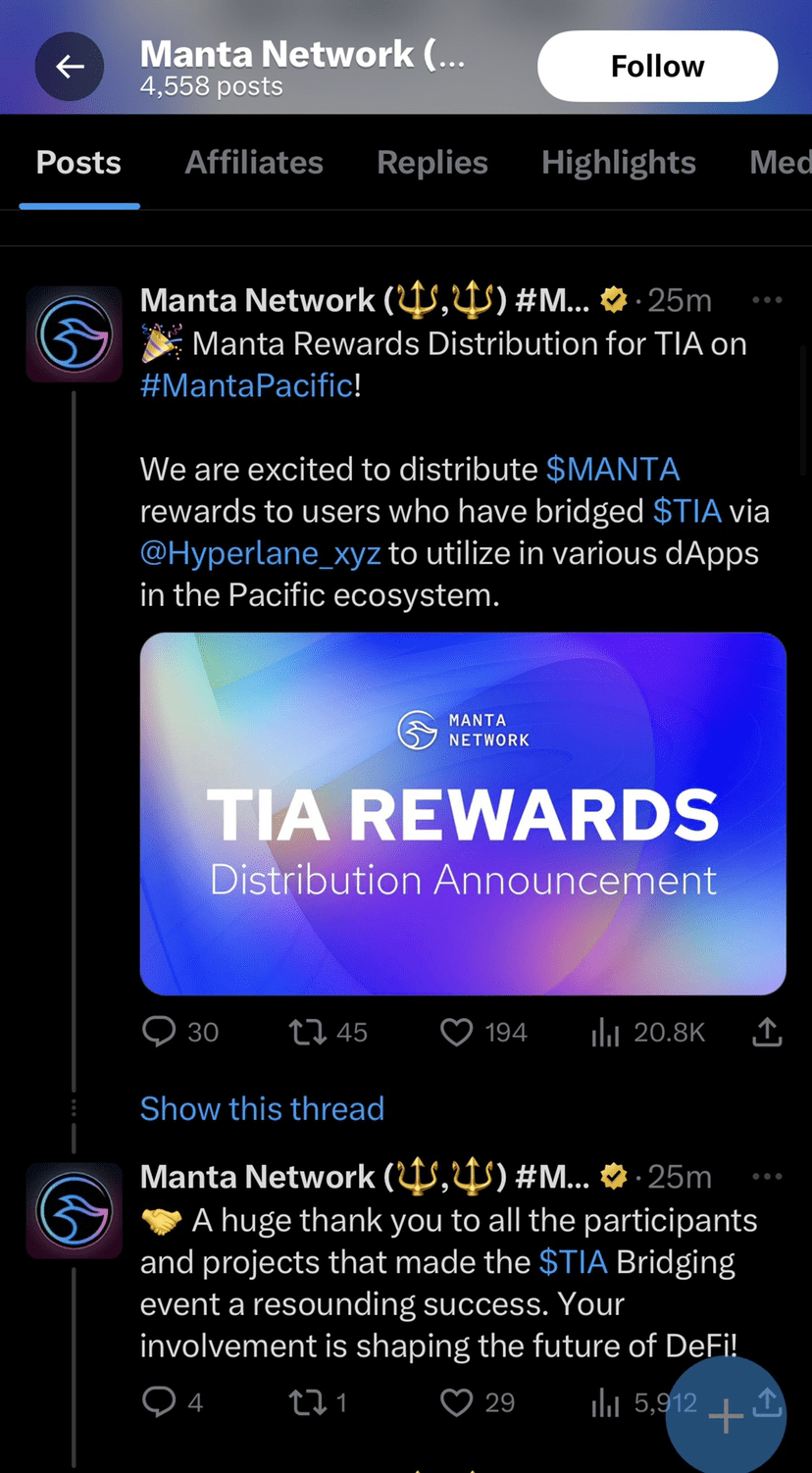Repost the TIA Rewards Distribution post

pyautogui.click(x=308, y=1032)
